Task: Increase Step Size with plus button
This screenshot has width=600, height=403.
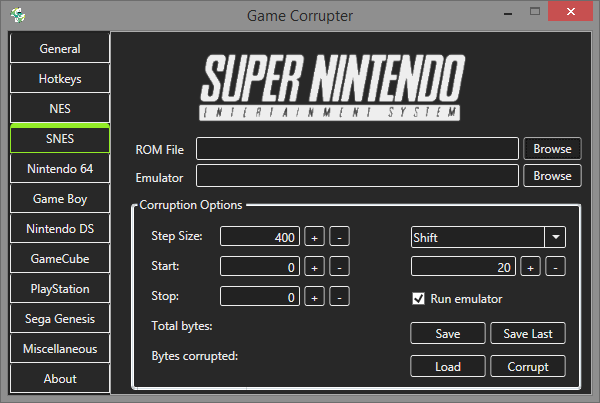Action: click(x=315, y=237)
